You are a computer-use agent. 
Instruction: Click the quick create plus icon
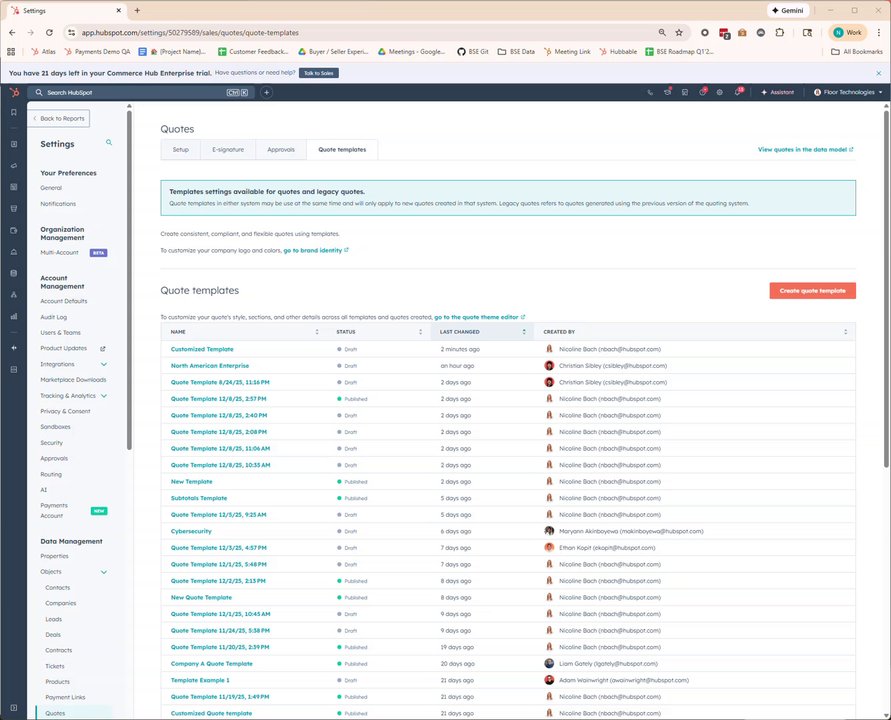(x=267, y=92)
